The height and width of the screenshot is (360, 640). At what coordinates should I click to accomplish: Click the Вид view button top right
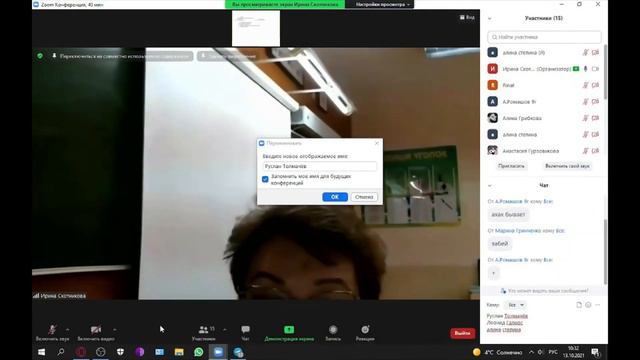click(x=467, y=18)
